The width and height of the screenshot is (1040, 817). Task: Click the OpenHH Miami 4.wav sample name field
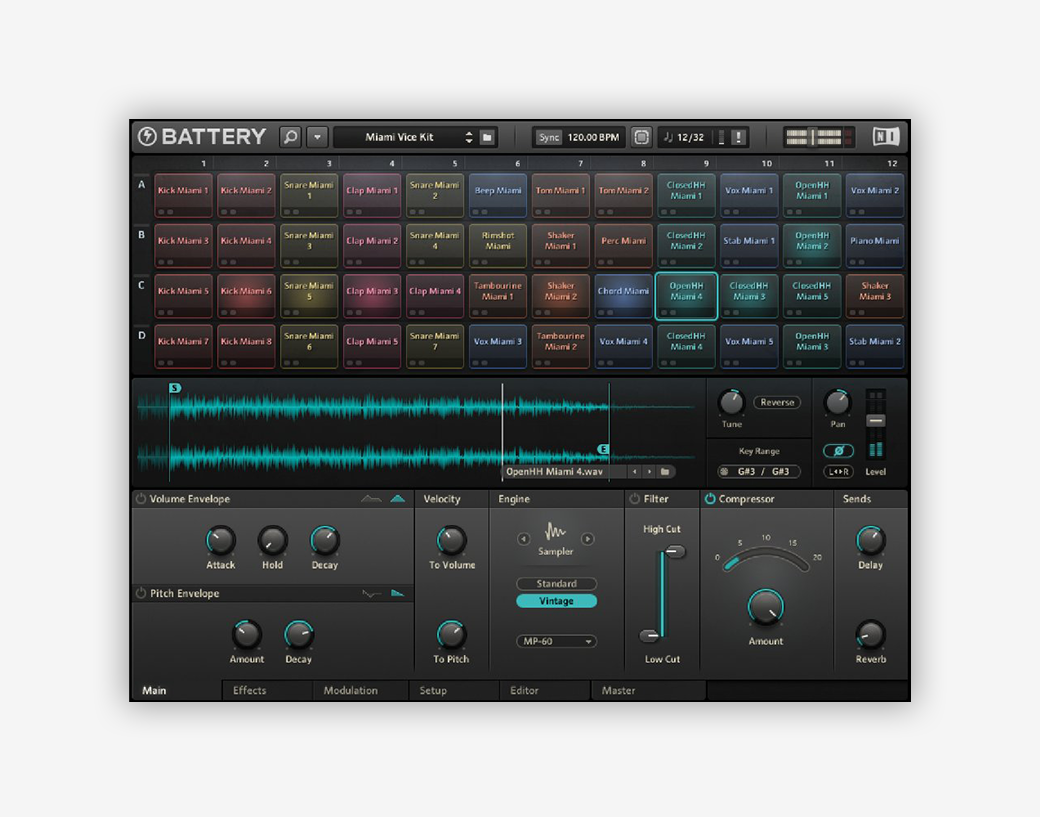(564, 471)
